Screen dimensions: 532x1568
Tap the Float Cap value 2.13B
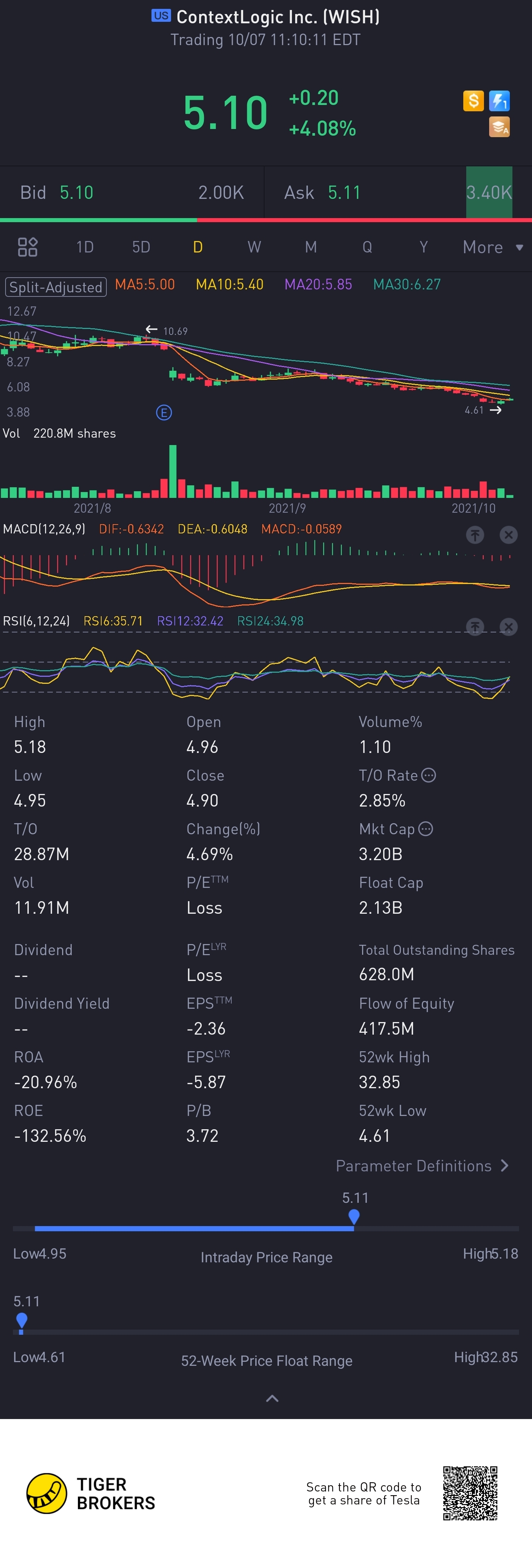tap(381, 907)
